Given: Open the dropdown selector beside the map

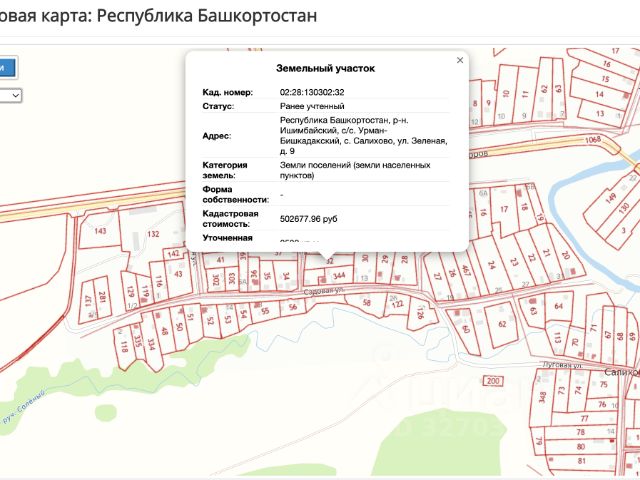Looking at the screenshot, I should click(11, 96).
